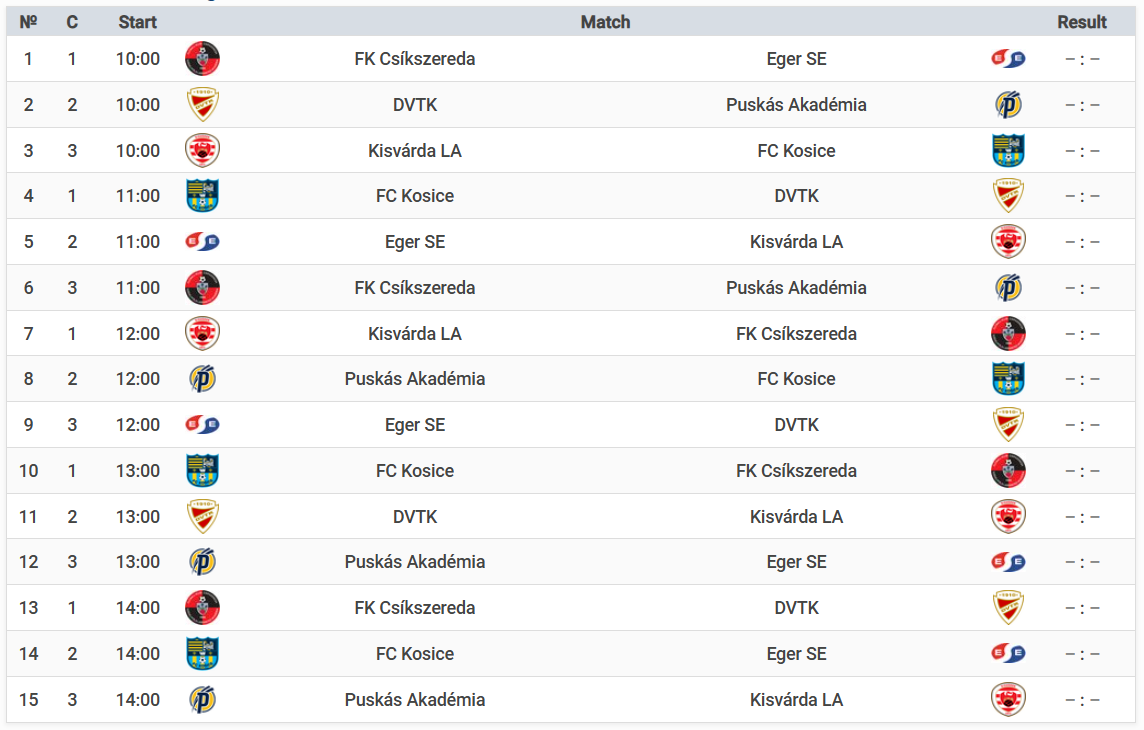
Task: Click FC Kosice crest in match 4 home side
Action: [x=203, y=195]
